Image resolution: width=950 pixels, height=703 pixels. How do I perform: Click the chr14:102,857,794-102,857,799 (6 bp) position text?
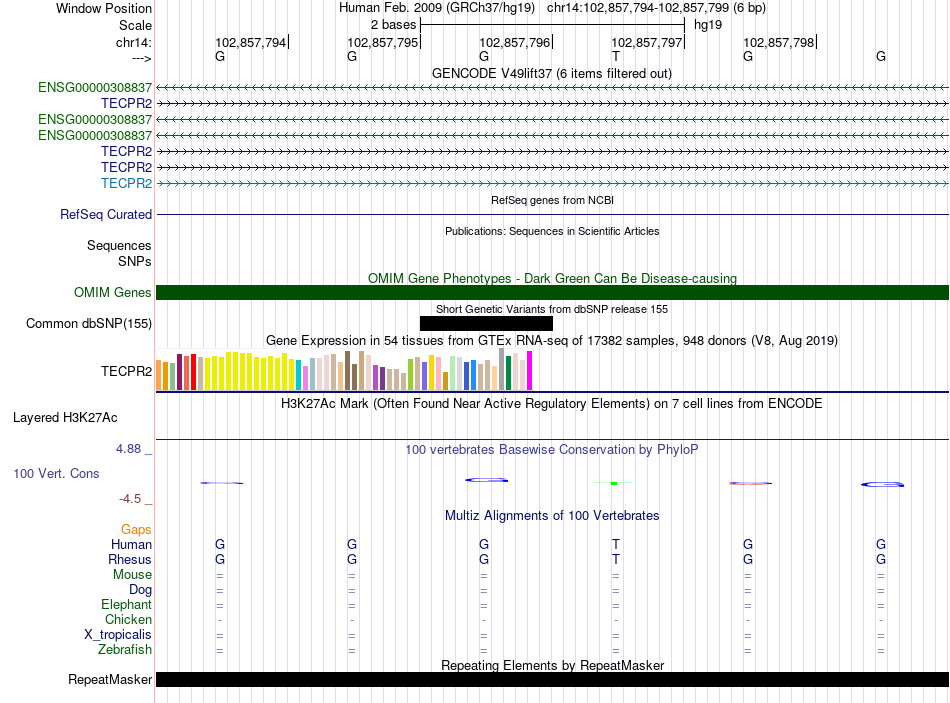(656, 8)
